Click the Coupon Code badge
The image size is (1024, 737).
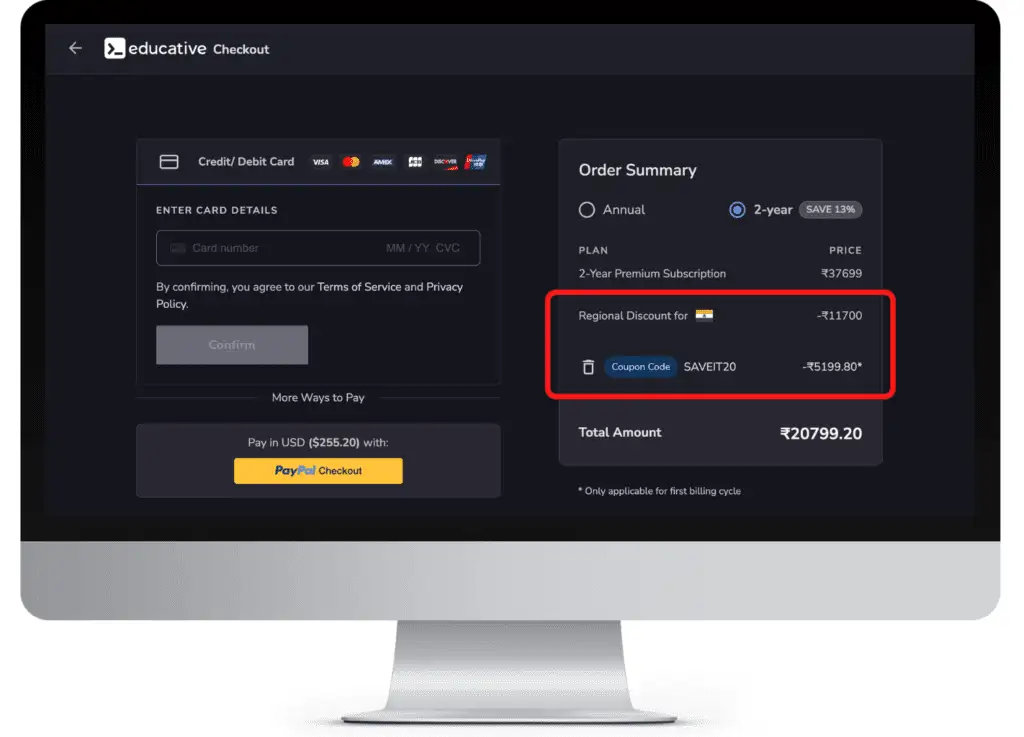click(x=641, y=367)
